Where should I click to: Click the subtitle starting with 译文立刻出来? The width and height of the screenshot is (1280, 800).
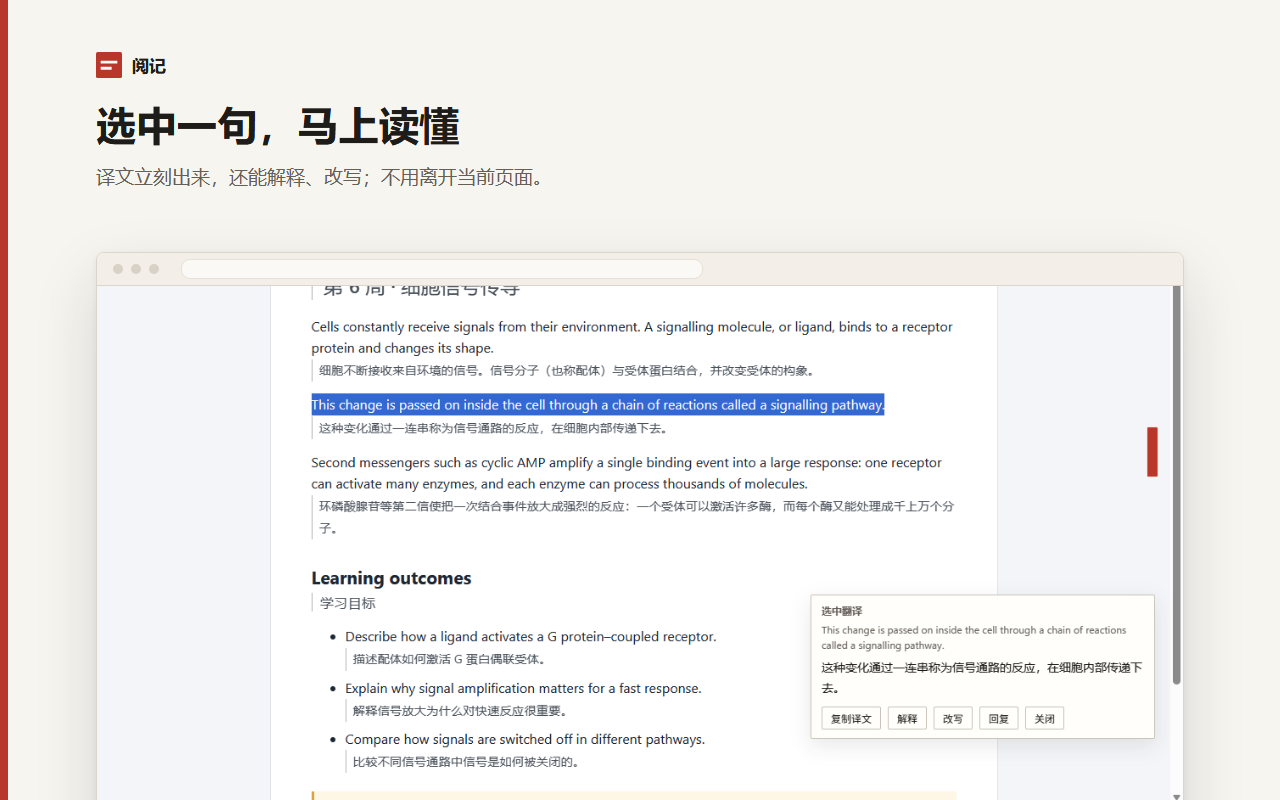[x=320, y=178]
